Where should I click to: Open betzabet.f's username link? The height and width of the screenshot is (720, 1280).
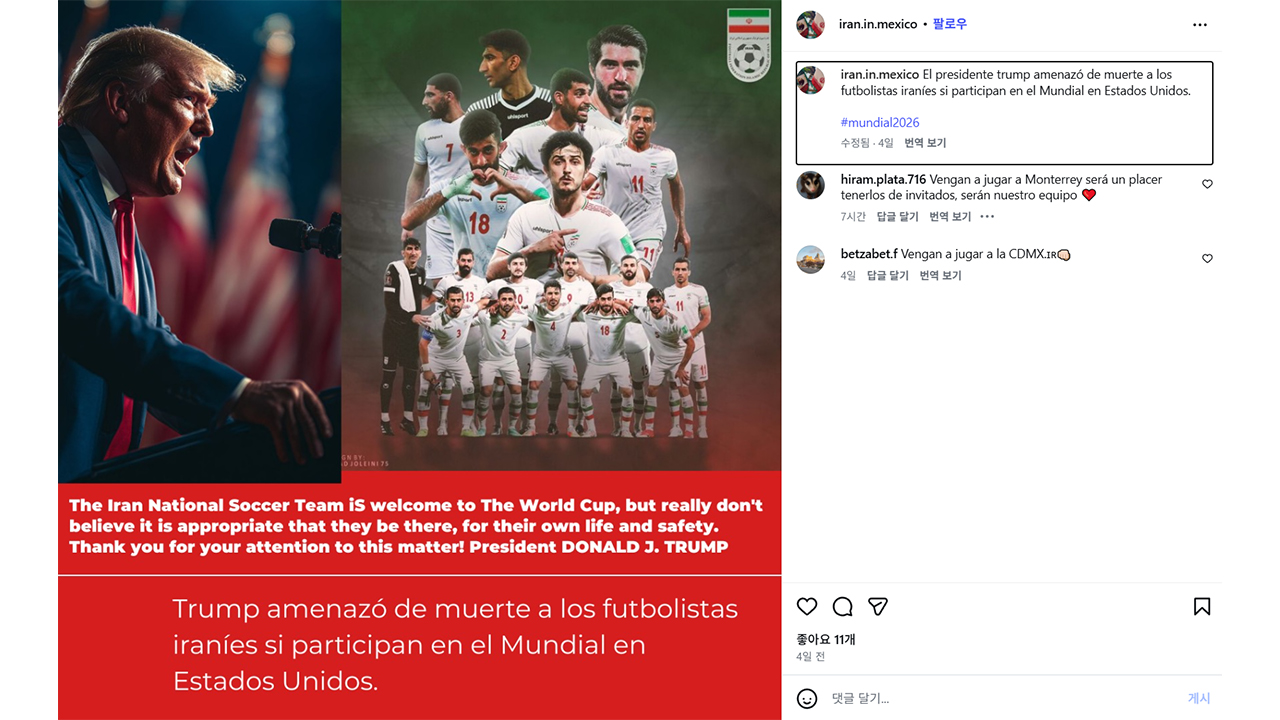pyautogui.click(x=869, y=254)
